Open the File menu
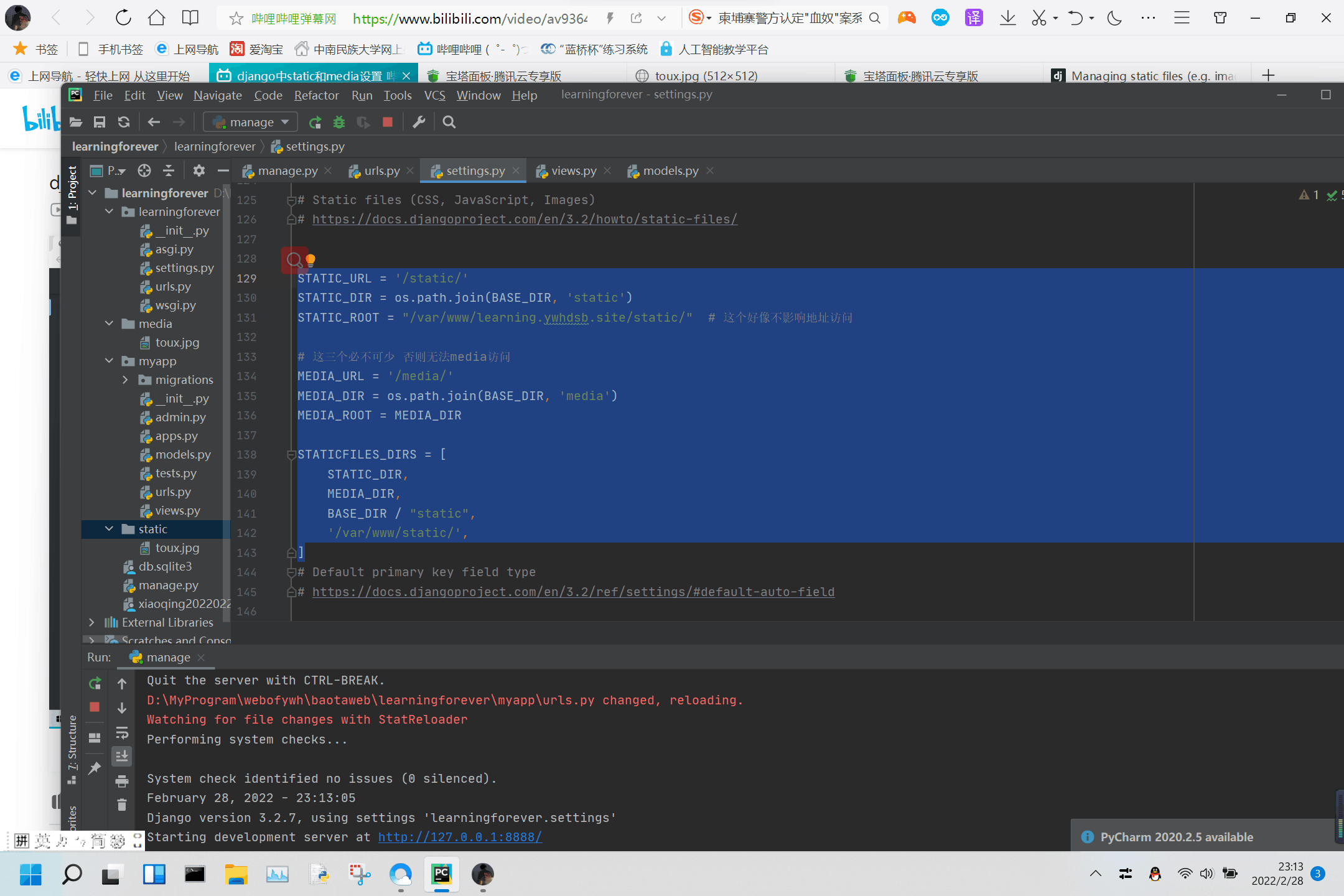Viewport: 1344px width, 896px height. 103,95
